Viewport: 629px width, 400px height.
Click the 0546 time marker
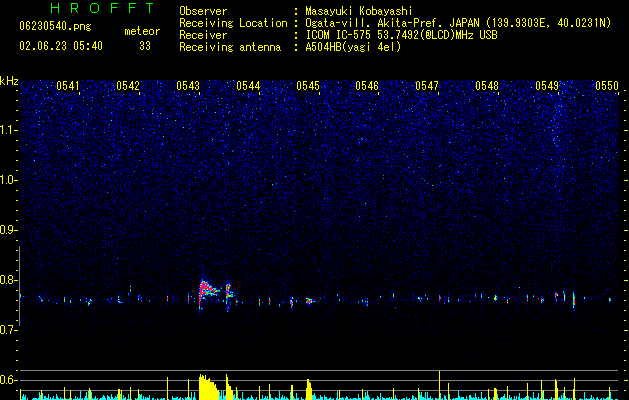[x=367, y=86]
